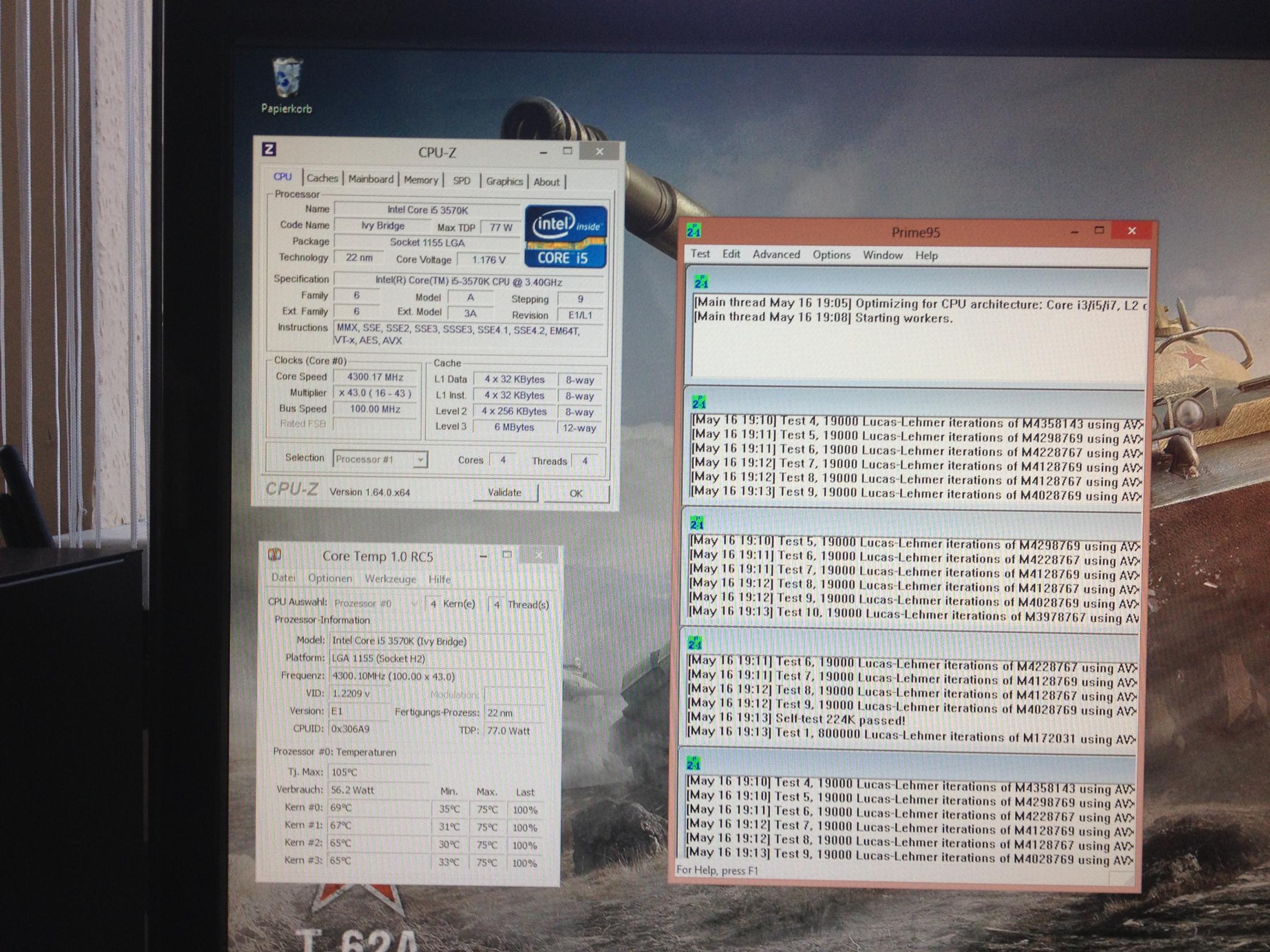Open the Options menu in Prime95

click(x=831, y=255)
